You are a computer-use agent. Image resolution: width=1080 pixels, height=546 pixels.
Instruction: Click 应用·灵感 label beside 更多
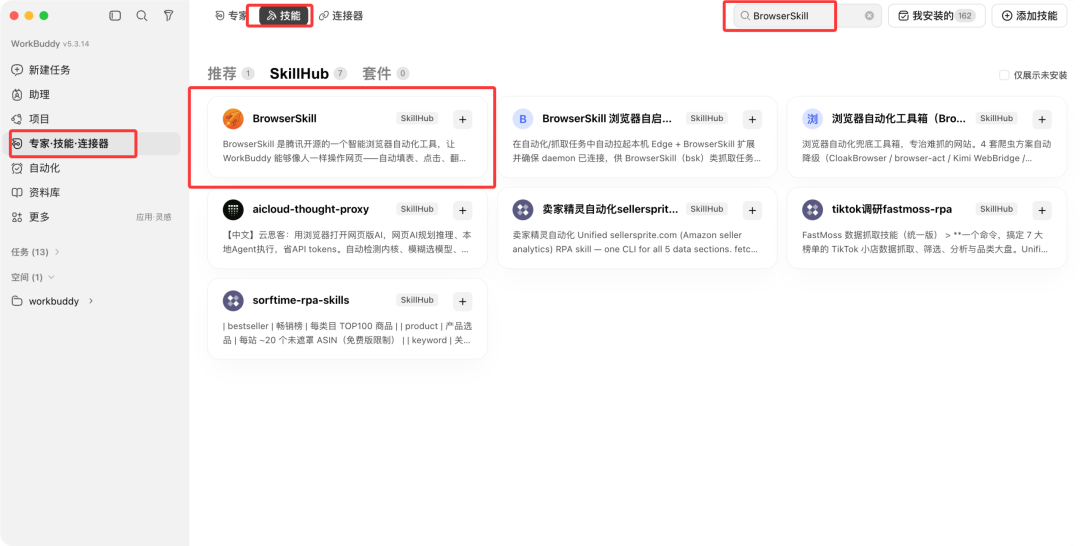tap(154, 218)
